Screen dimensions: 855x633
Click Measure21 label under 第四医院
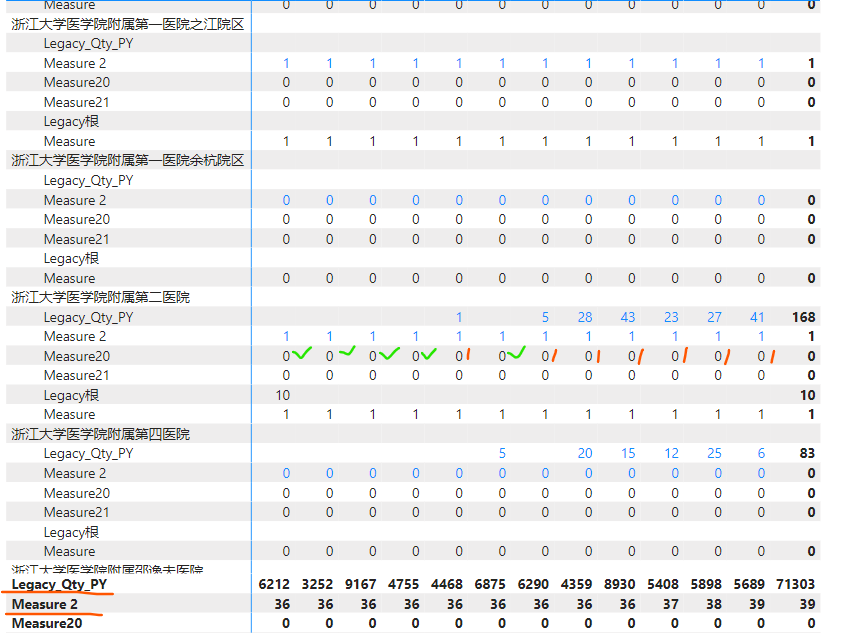(x=76, y=513)
